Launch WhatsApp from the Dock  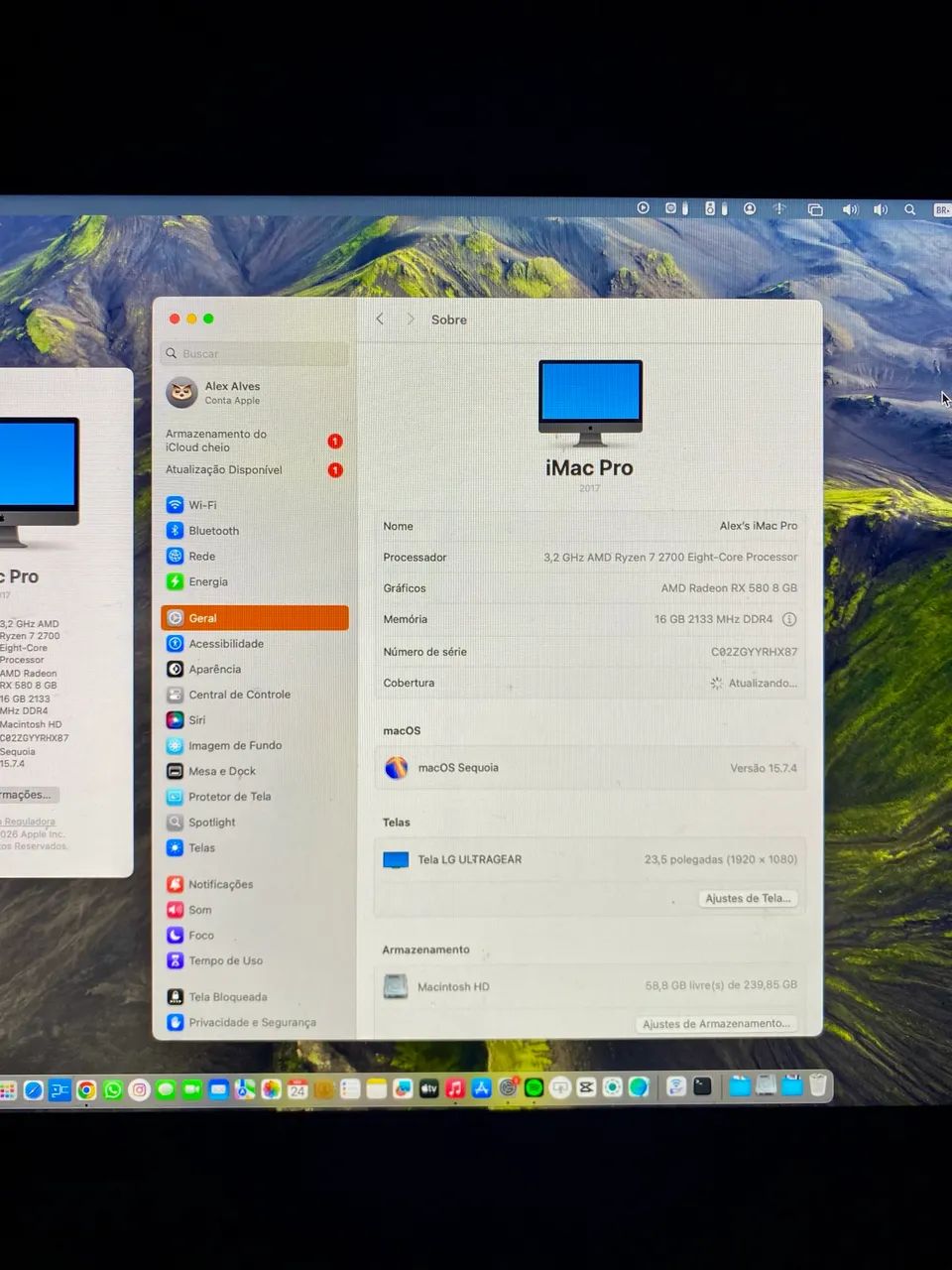pyautogui.click(x=113, y=1089)
